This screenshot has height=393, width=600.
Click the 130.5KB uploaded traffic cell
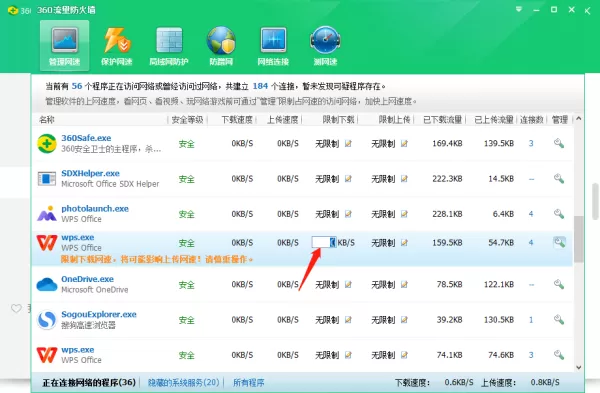[x=499, y=320]
